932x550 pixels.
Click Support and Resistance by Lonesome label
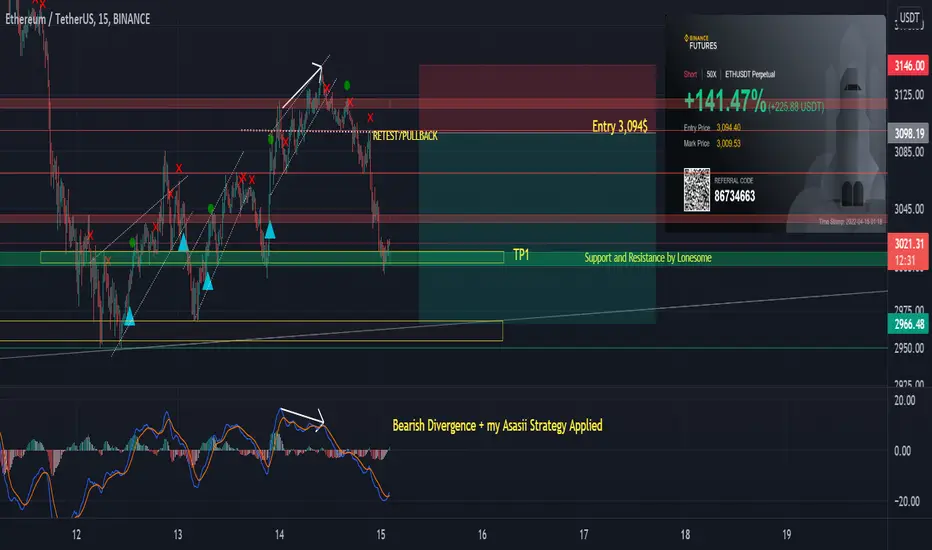click(648, 257)
